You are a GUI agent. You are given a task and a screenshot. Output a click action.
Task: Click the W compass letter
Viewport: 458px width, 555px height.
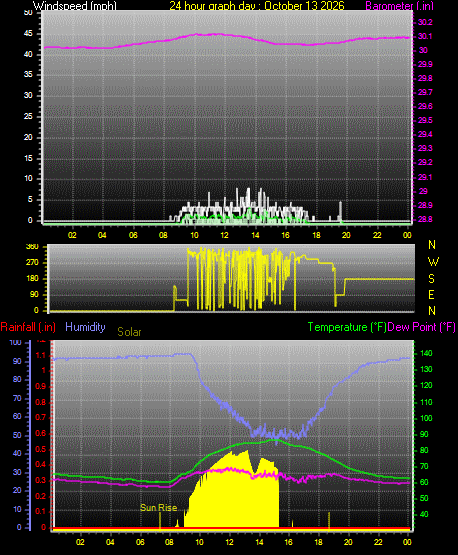click(433, 262)
